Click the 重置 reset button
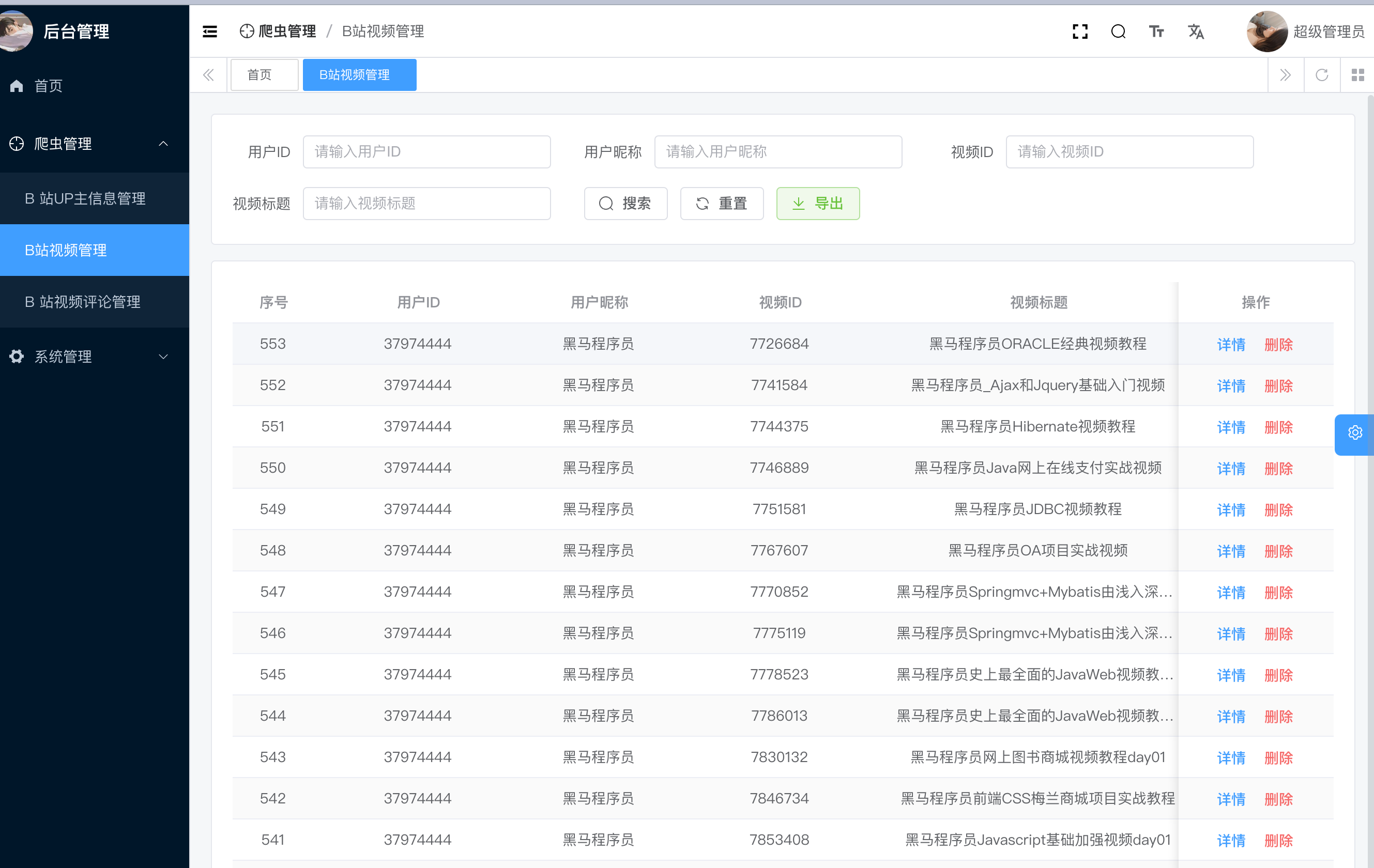The height and width of the screenshot is (868, 1374). (722, 203)
